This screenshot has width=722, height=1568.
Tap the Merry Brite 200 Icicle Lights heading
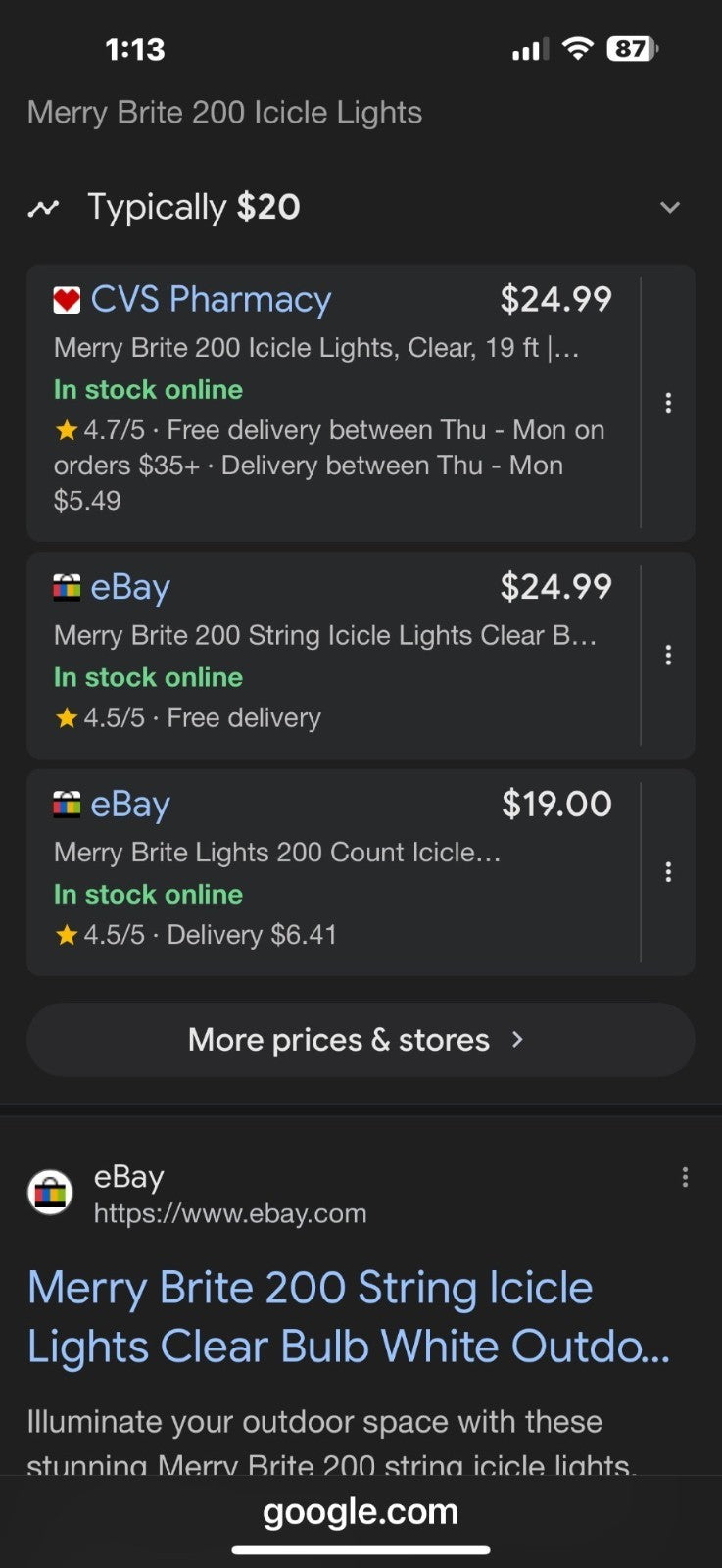click(x=224, y=113)
